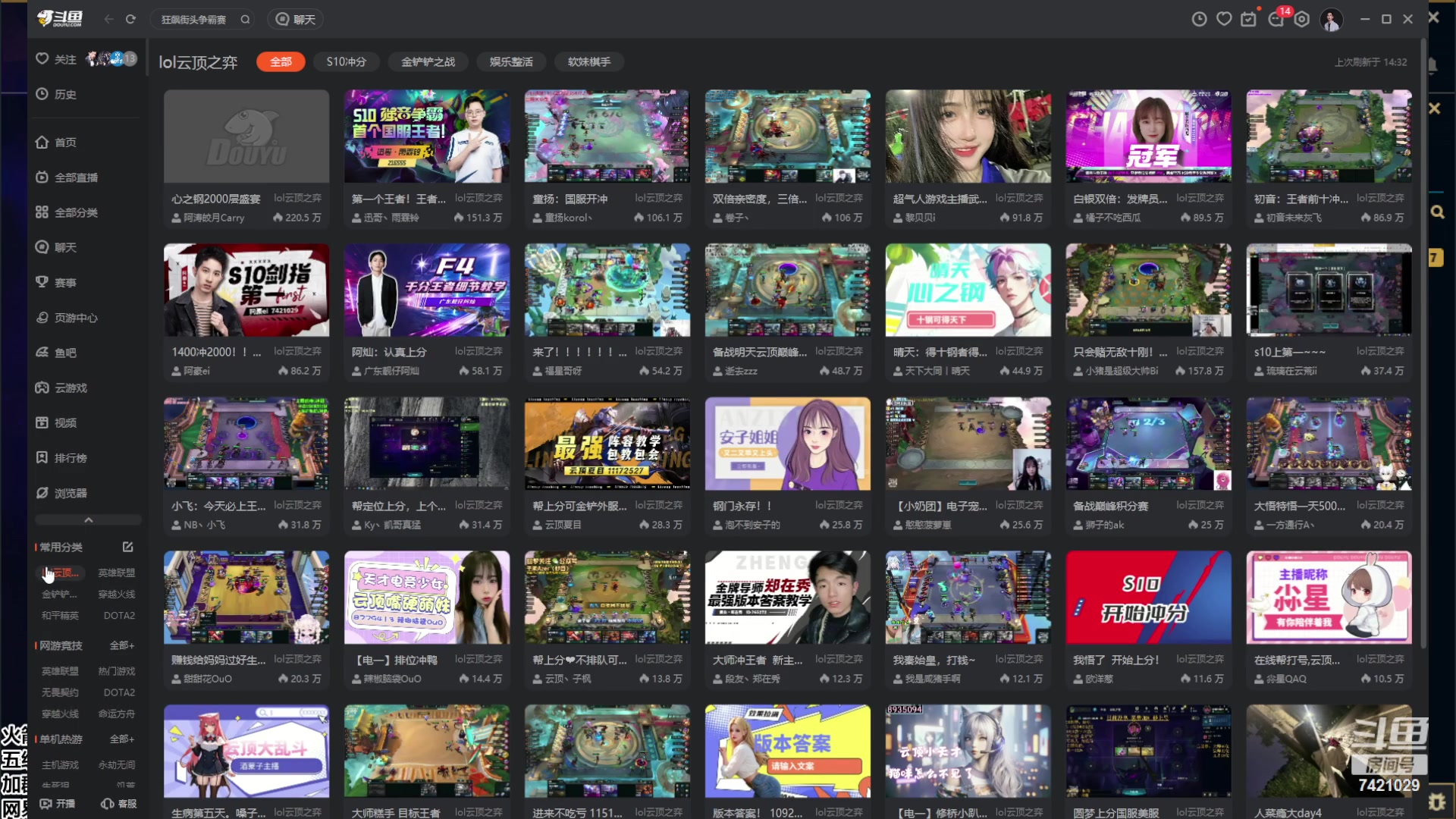Click the user avatar in top bar
Image resolution: width=1456 pixels, height=819 pixels.
(x=1332, y=20)
